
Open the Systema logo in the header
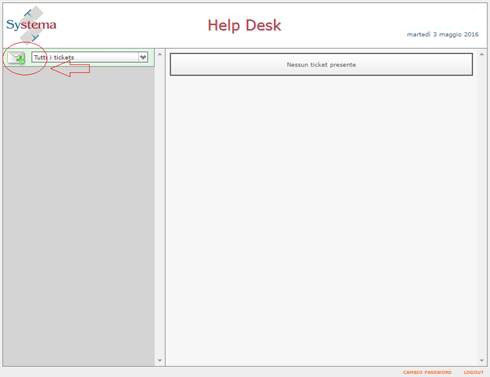tap(31, 24)
